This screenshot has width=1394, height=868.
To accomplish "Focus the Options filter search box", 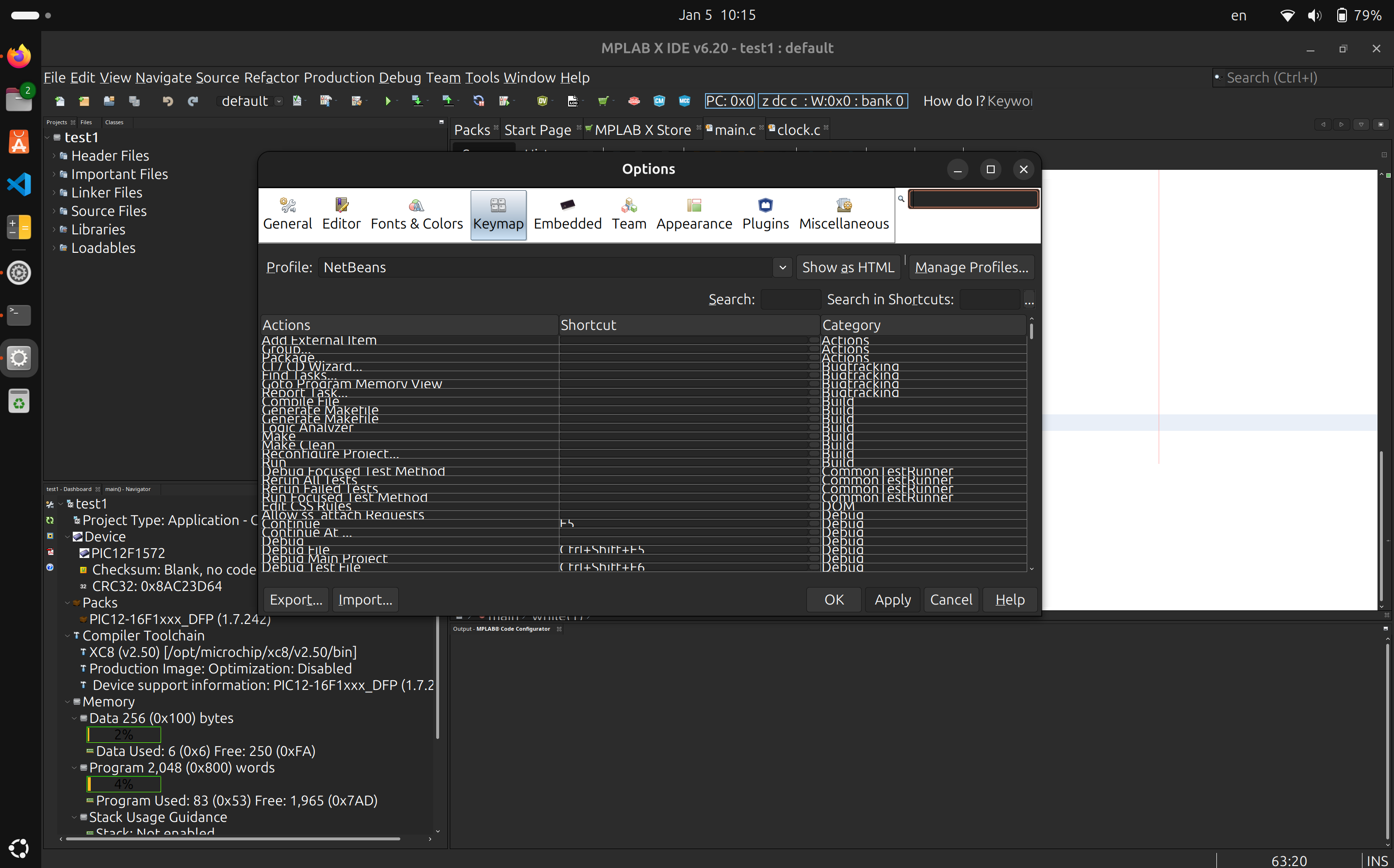I will (974, 198).
